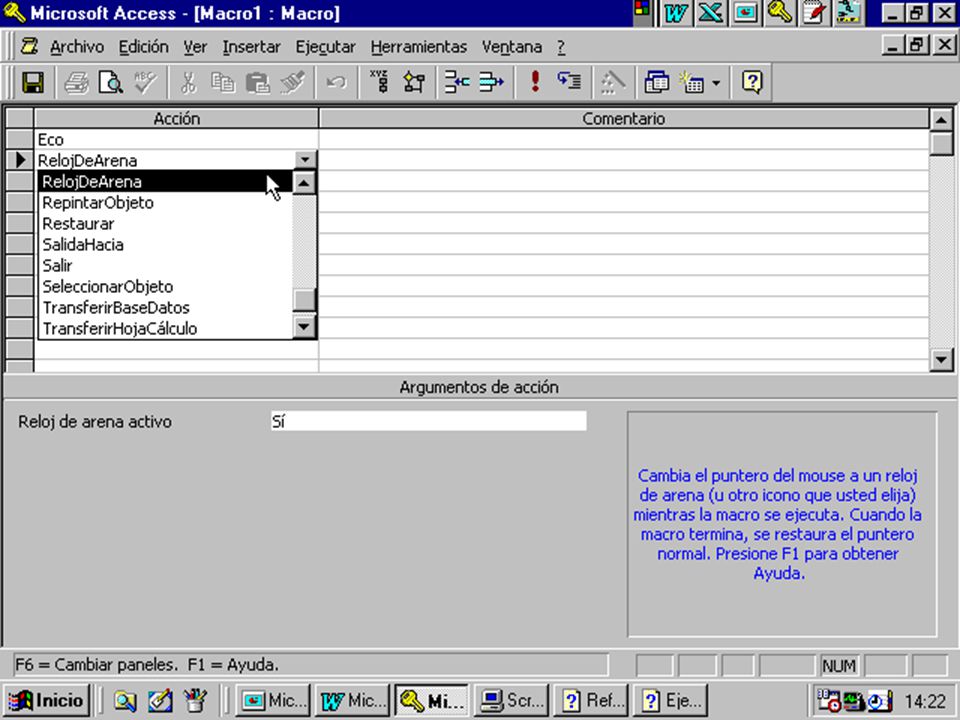Switch to the Word "Mic..." taskbar button
This screenshot has width=960, height=720.
[x=352, y=700]
